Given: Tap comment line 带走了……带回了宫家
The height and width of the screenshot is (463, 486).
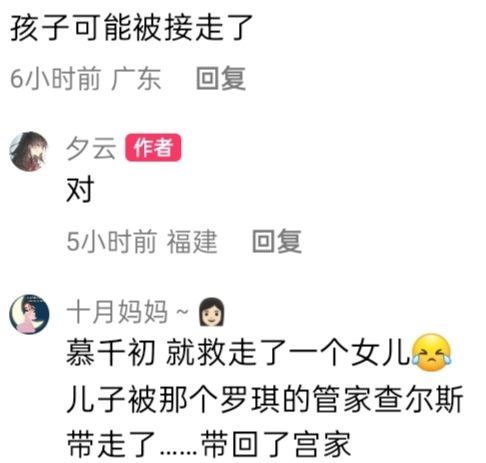Looking at the screenshot, I should pyautogui.click(x=209, y=444).
